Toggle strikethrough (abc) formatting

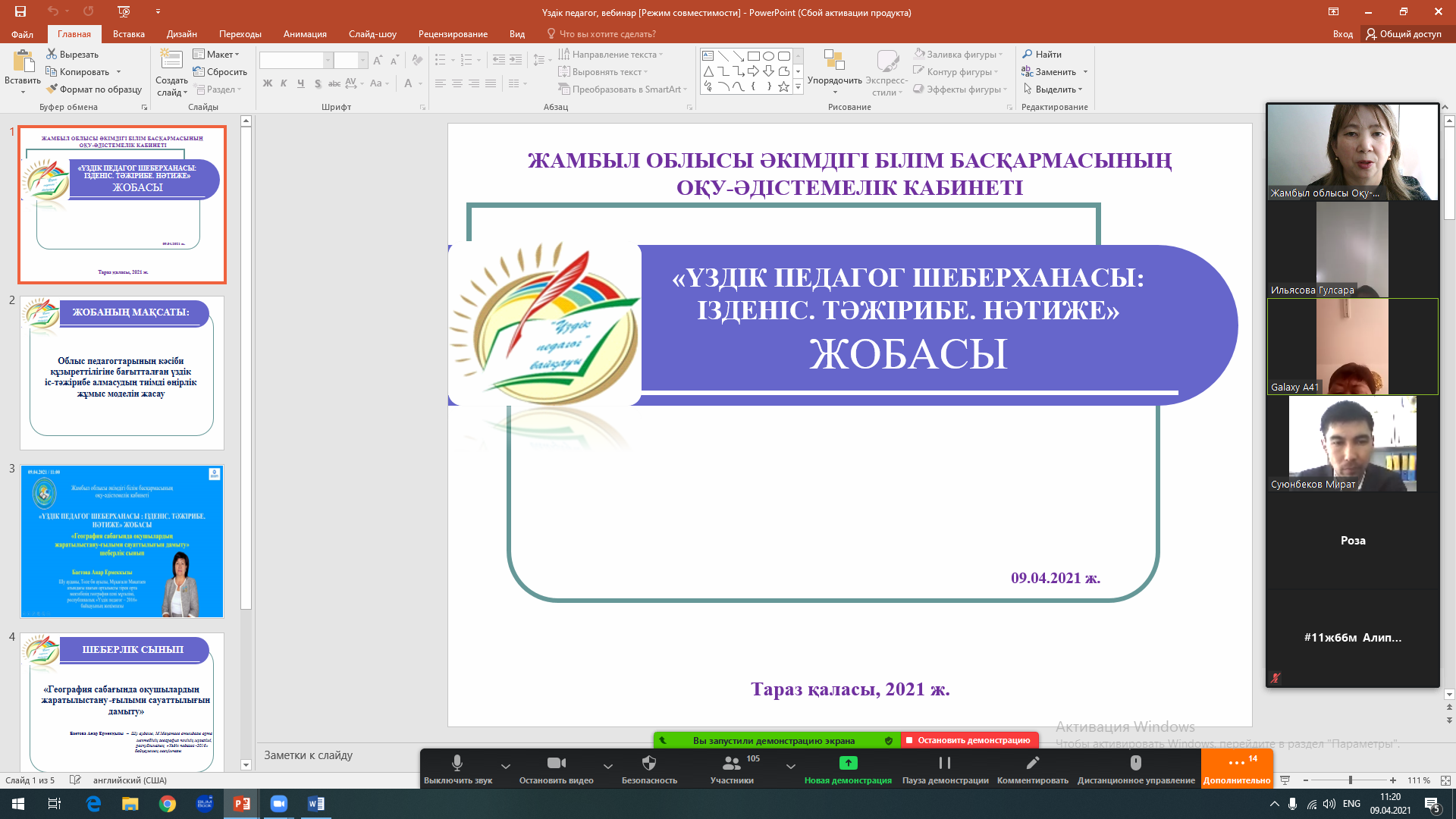tap(334, 83)
